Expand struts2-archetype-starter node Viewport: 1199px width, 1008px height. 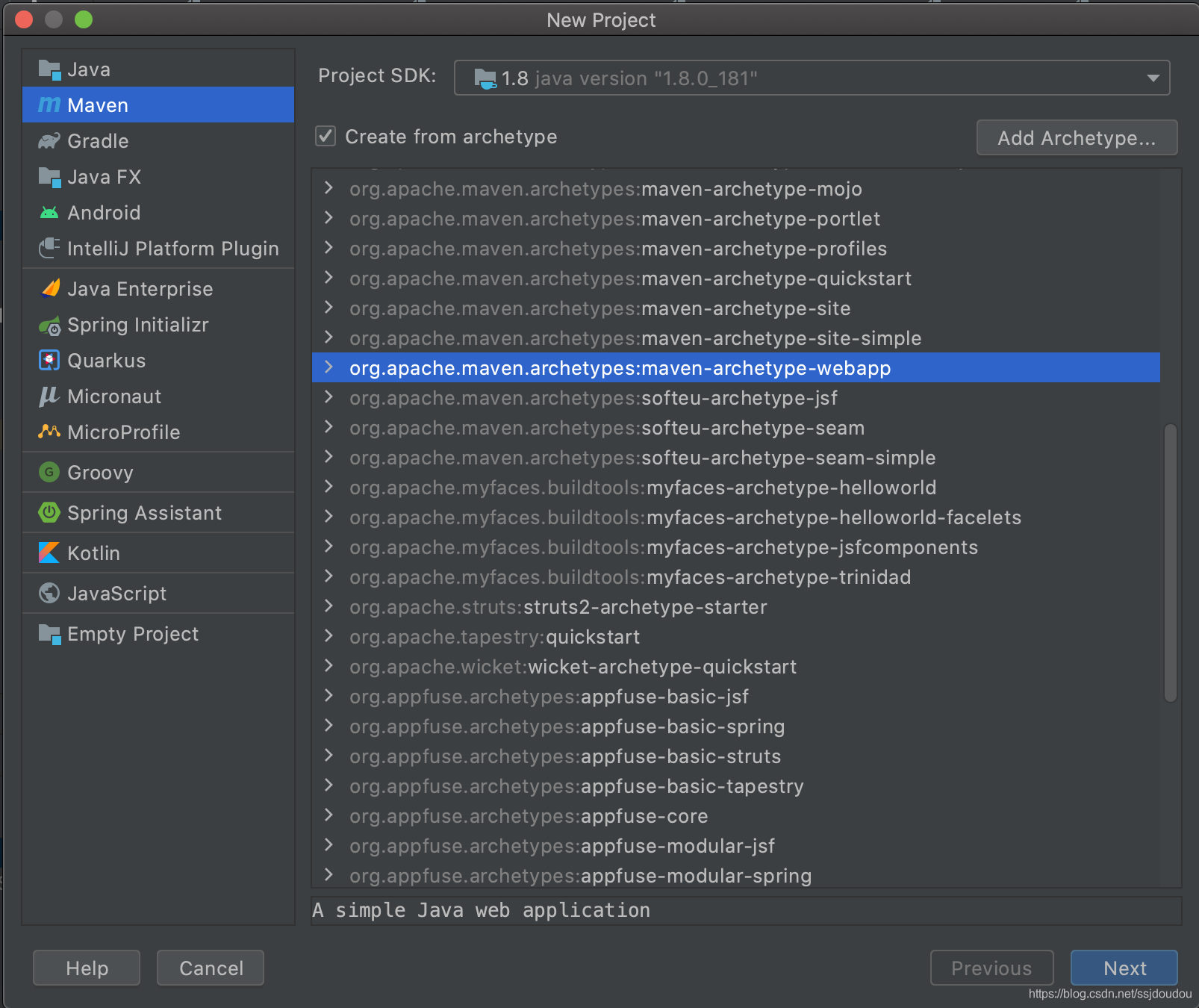[328, 606]
